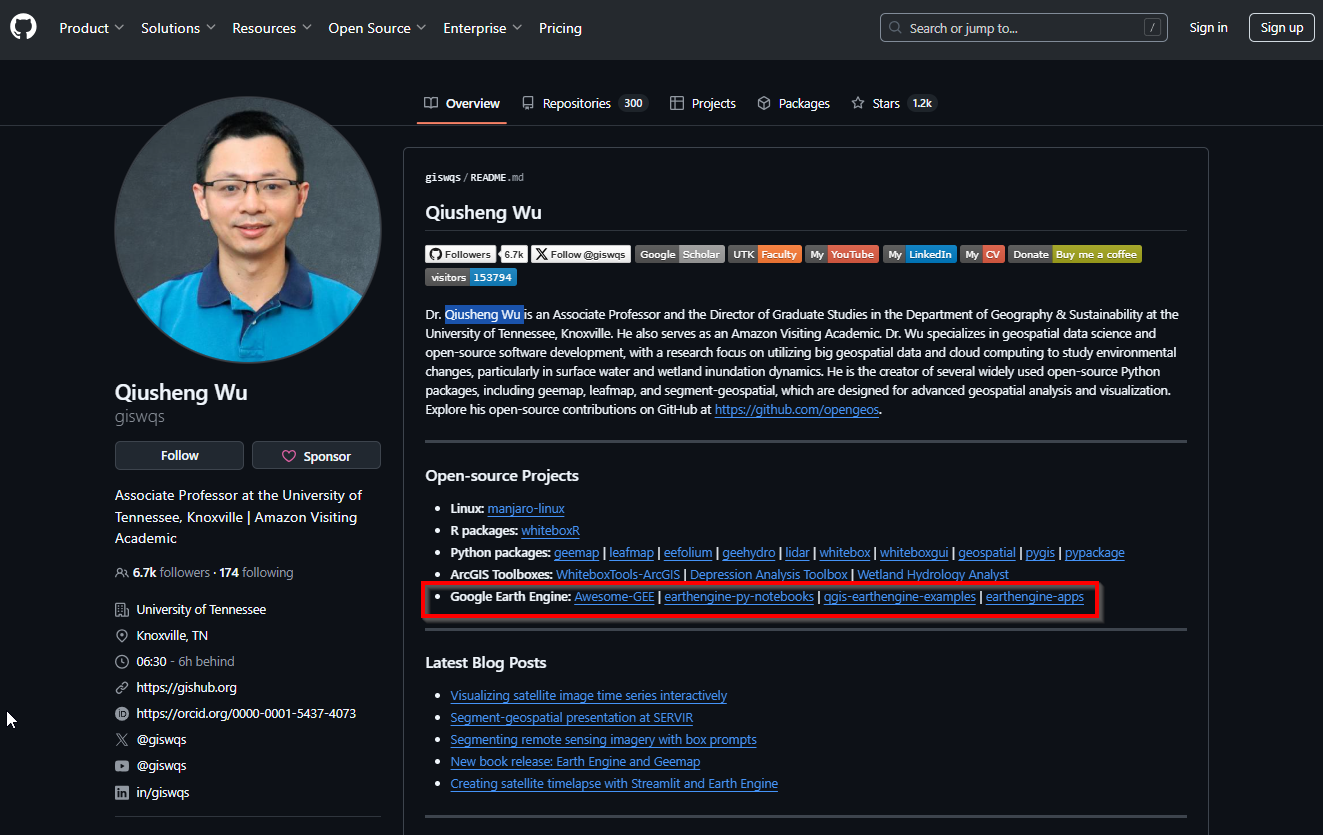
Task: Open New book release Earth Engine post
Action: click(575, 762)
